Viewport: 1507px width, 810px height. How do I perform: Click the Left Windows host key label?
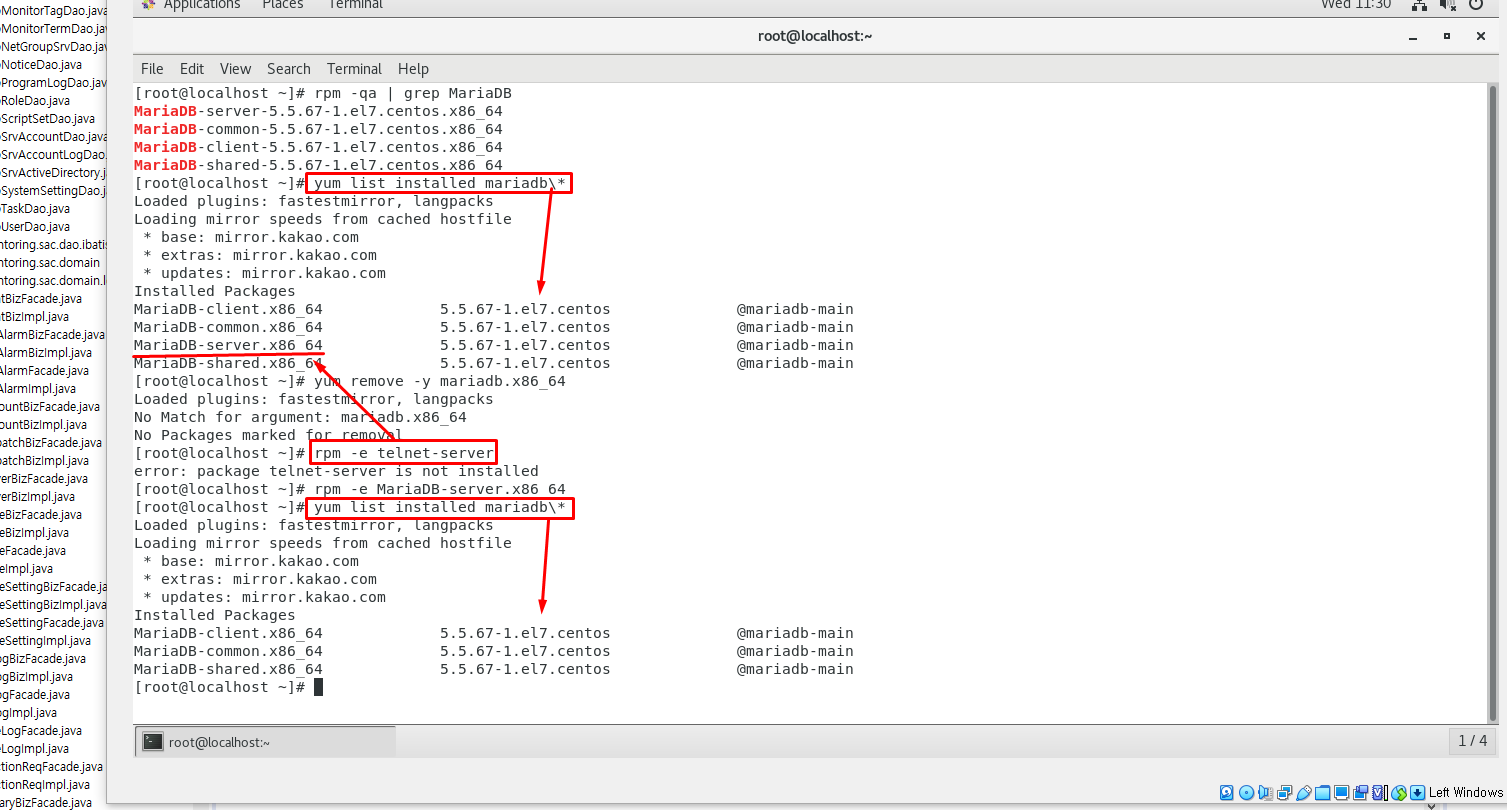(1465, 793)
